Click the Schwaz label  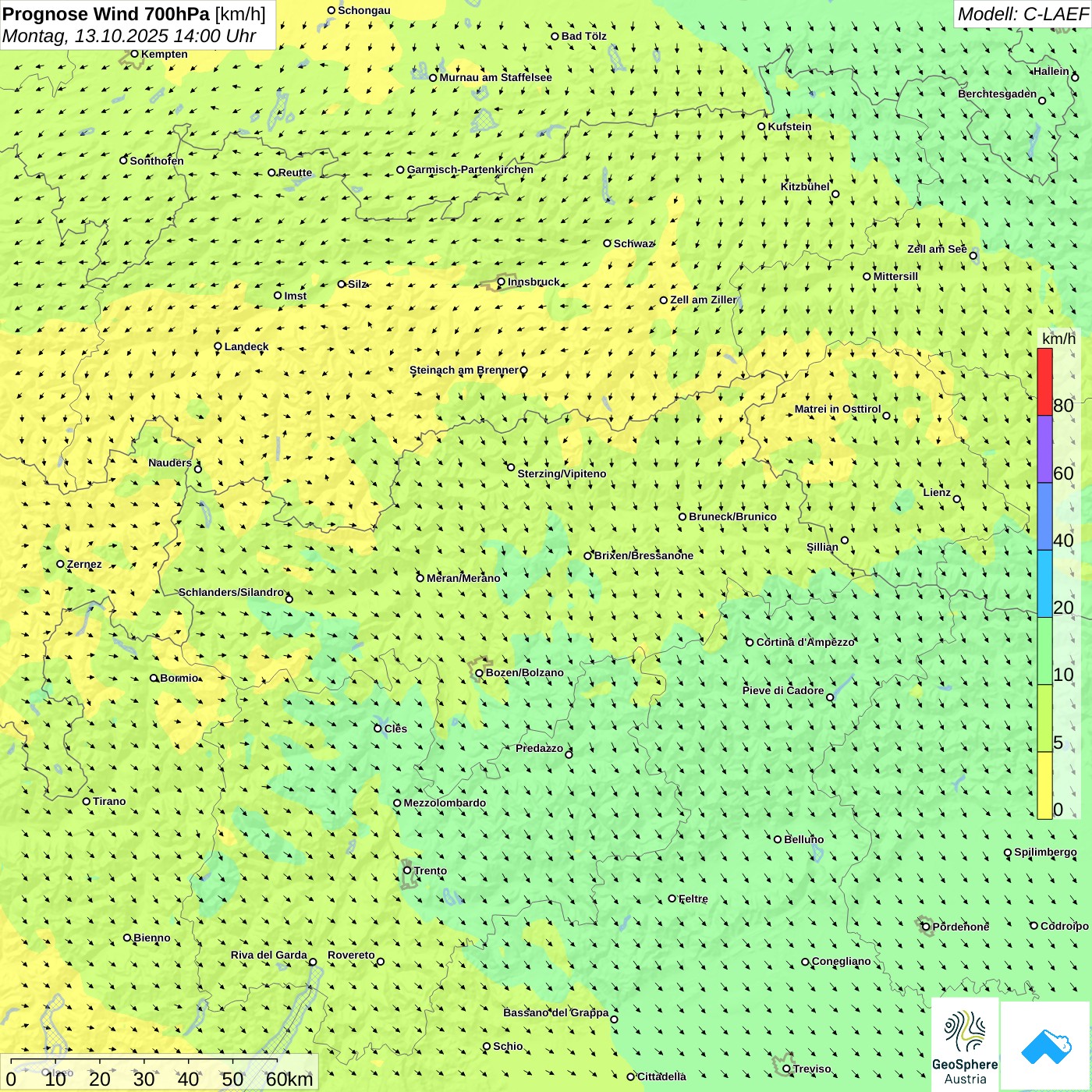tap(633, 243)
